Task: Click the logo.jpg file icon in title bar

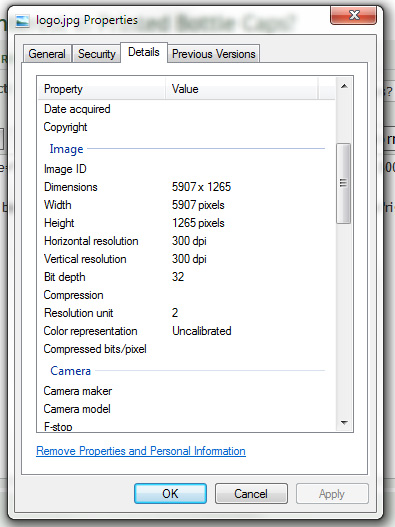Action: coord(23,21)
